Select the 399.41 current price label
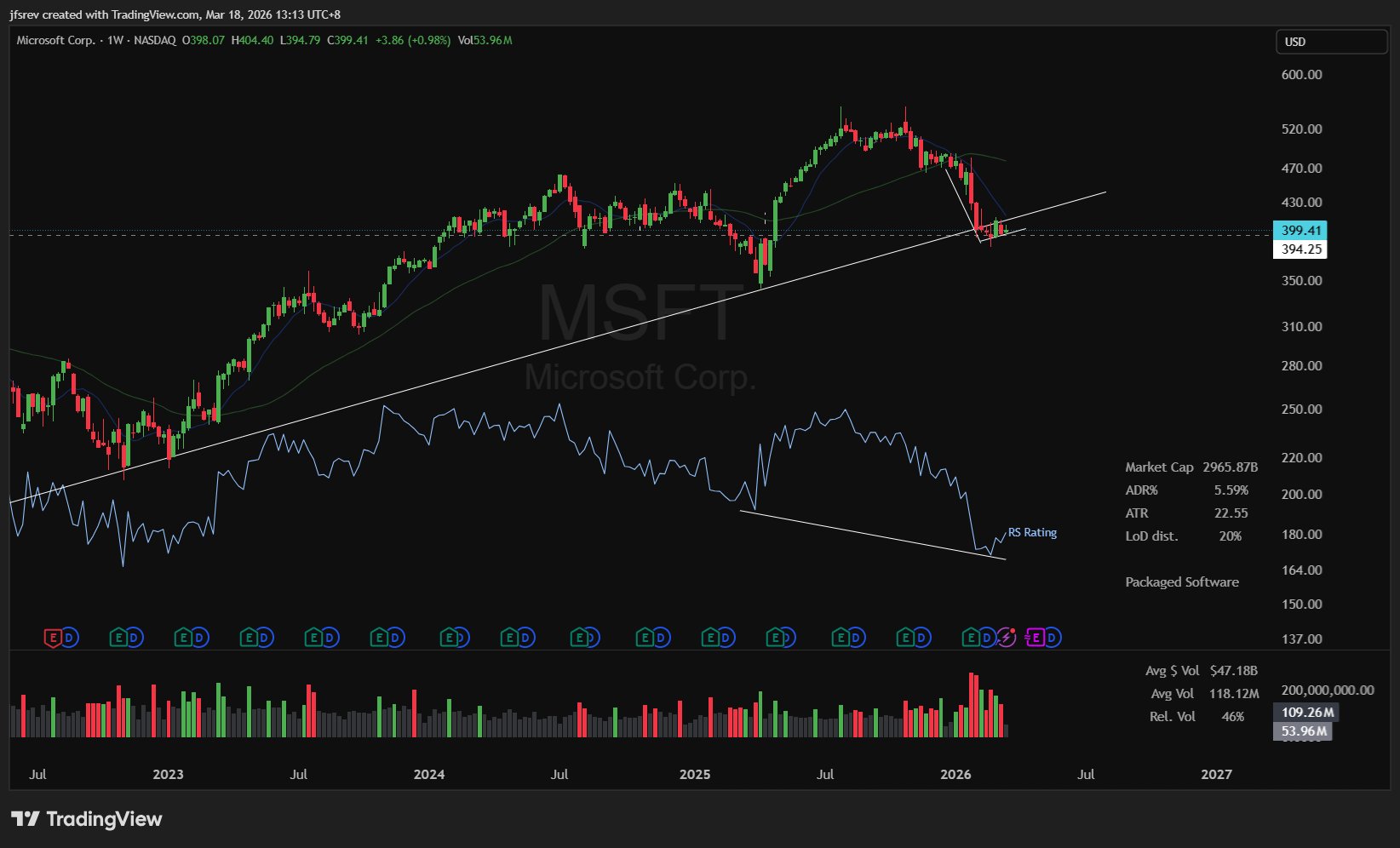 point(1301,230)
